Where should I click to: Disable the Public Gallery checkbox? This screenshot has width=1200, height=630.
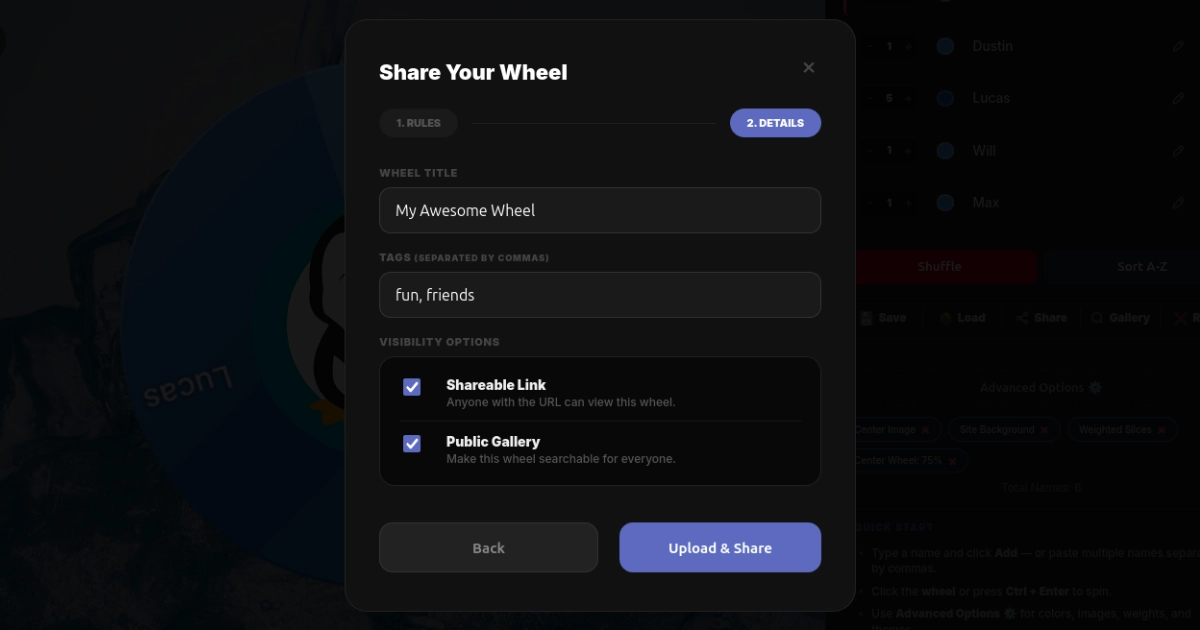coord(411,443)
